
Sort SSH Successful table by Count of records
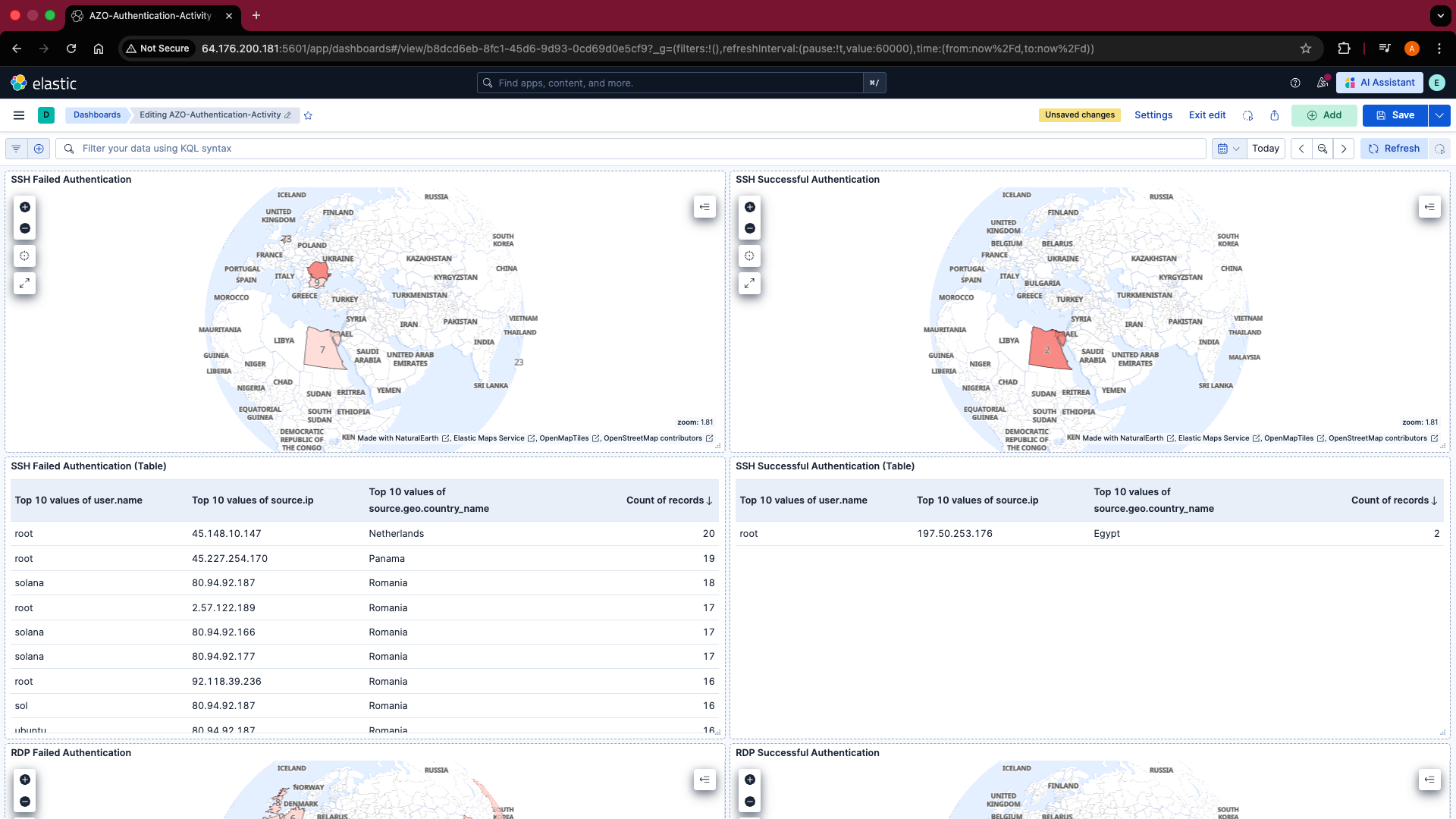(x=1395, y=500)
